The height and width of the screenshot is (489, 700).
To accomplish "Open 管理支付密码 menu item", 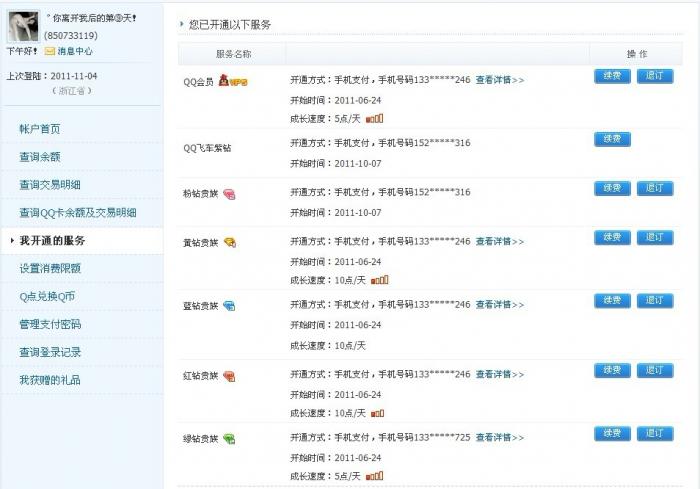I will click(x=50, y=324).
